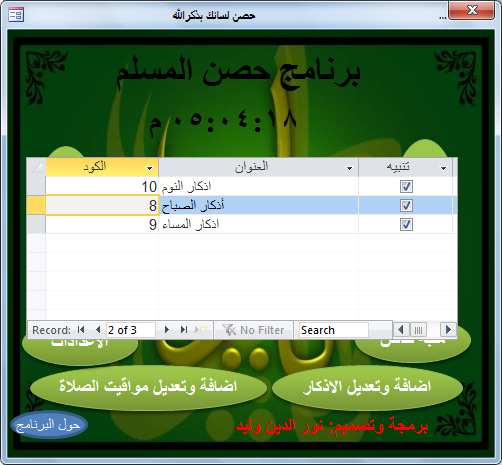Go to next record arrow

click(167, 330)
